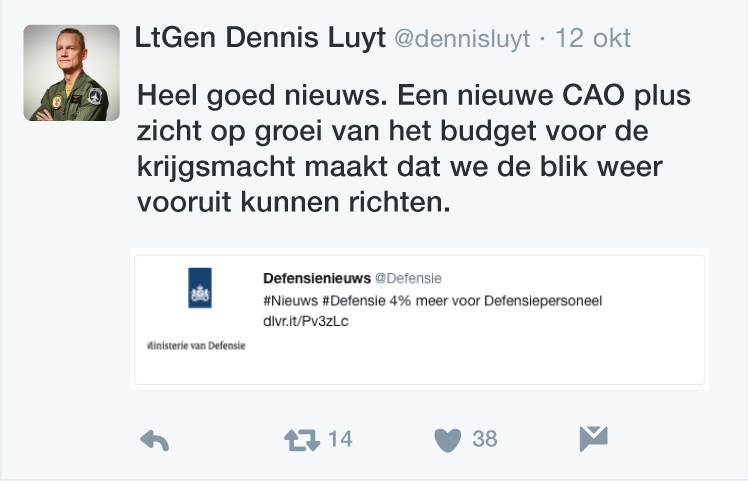
Task: Reply to Dennis Luyt's tweet
Action: coord(155,440)
